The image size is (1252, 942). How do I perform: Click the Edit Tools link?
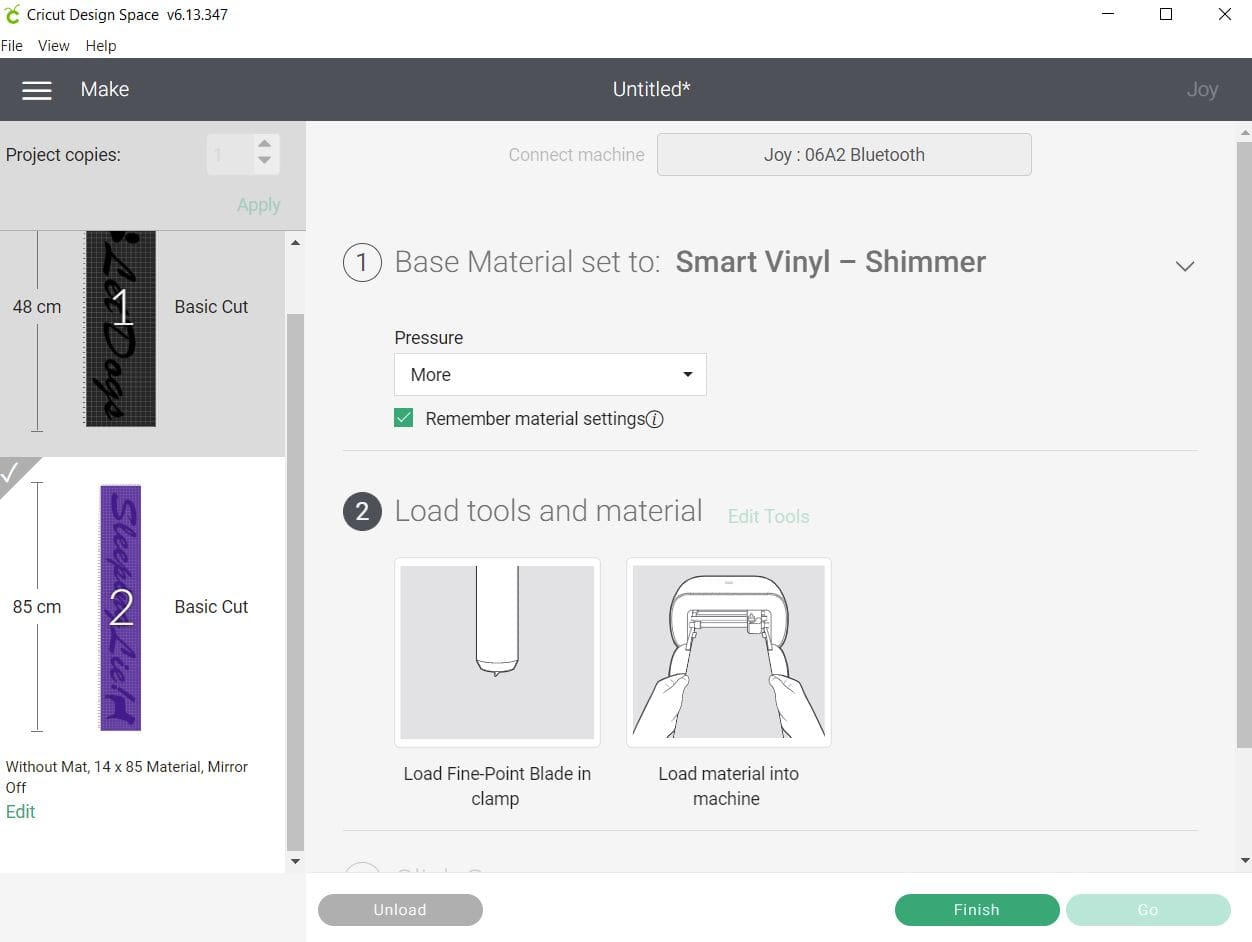coord(768,517)
